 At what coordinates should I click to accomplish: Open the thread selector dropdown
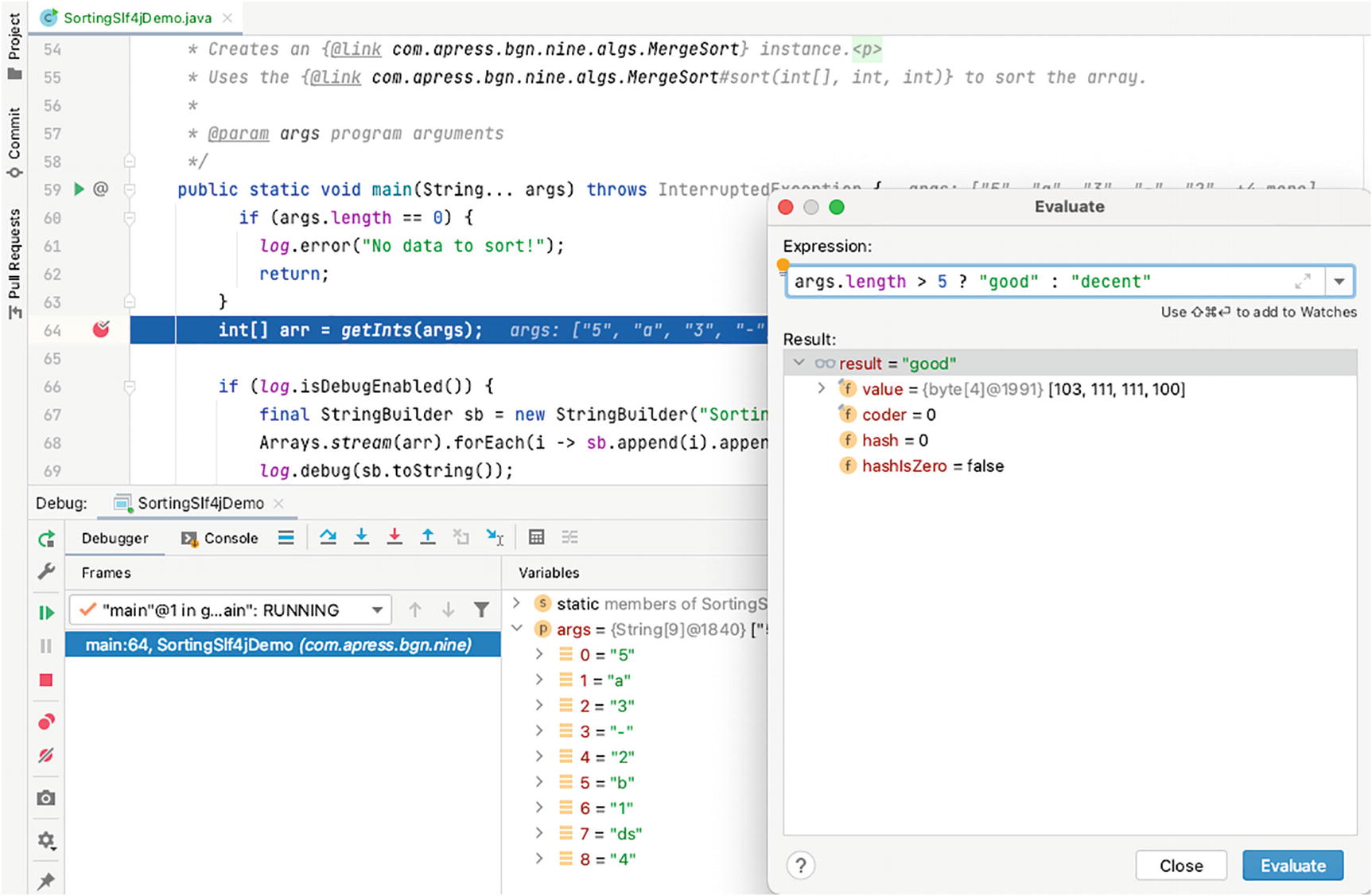point(377,610)
